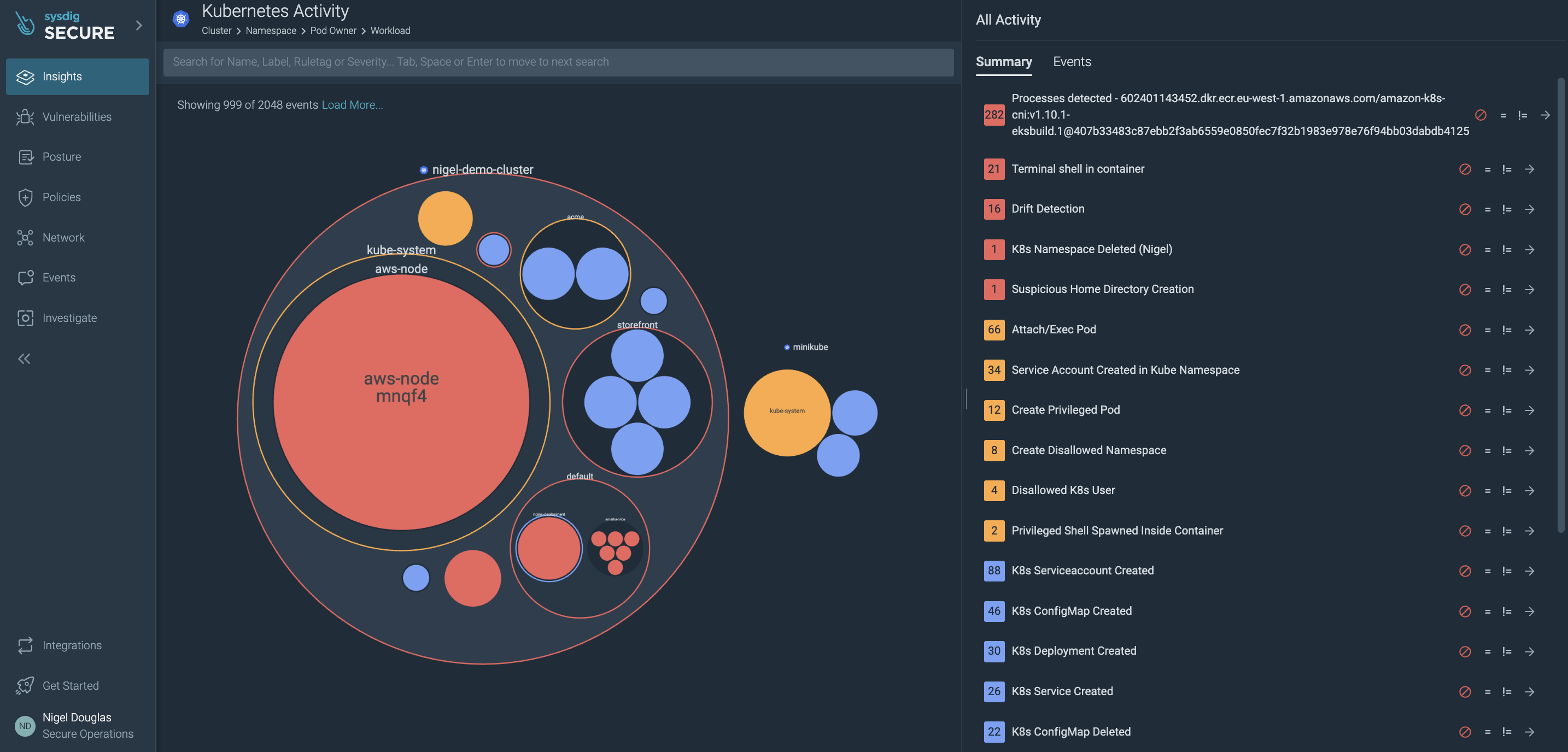Click block icon for Terminal shell in container
Viewport: 1568px width, 752px height.
tap(1465, 169)
